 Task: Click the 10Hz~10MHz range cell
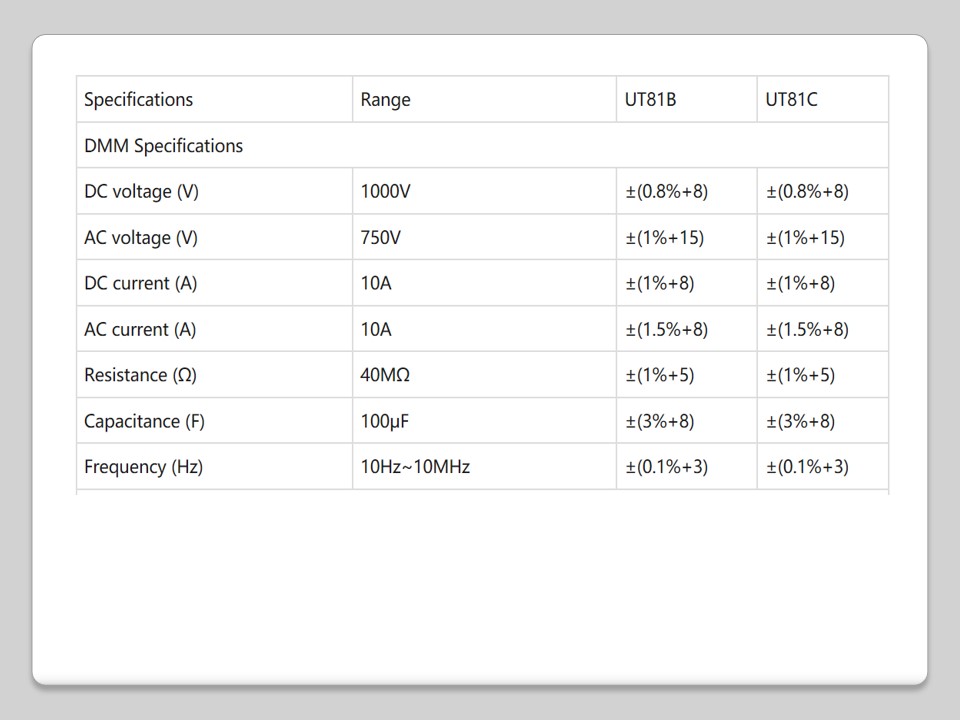click(415, 467)
